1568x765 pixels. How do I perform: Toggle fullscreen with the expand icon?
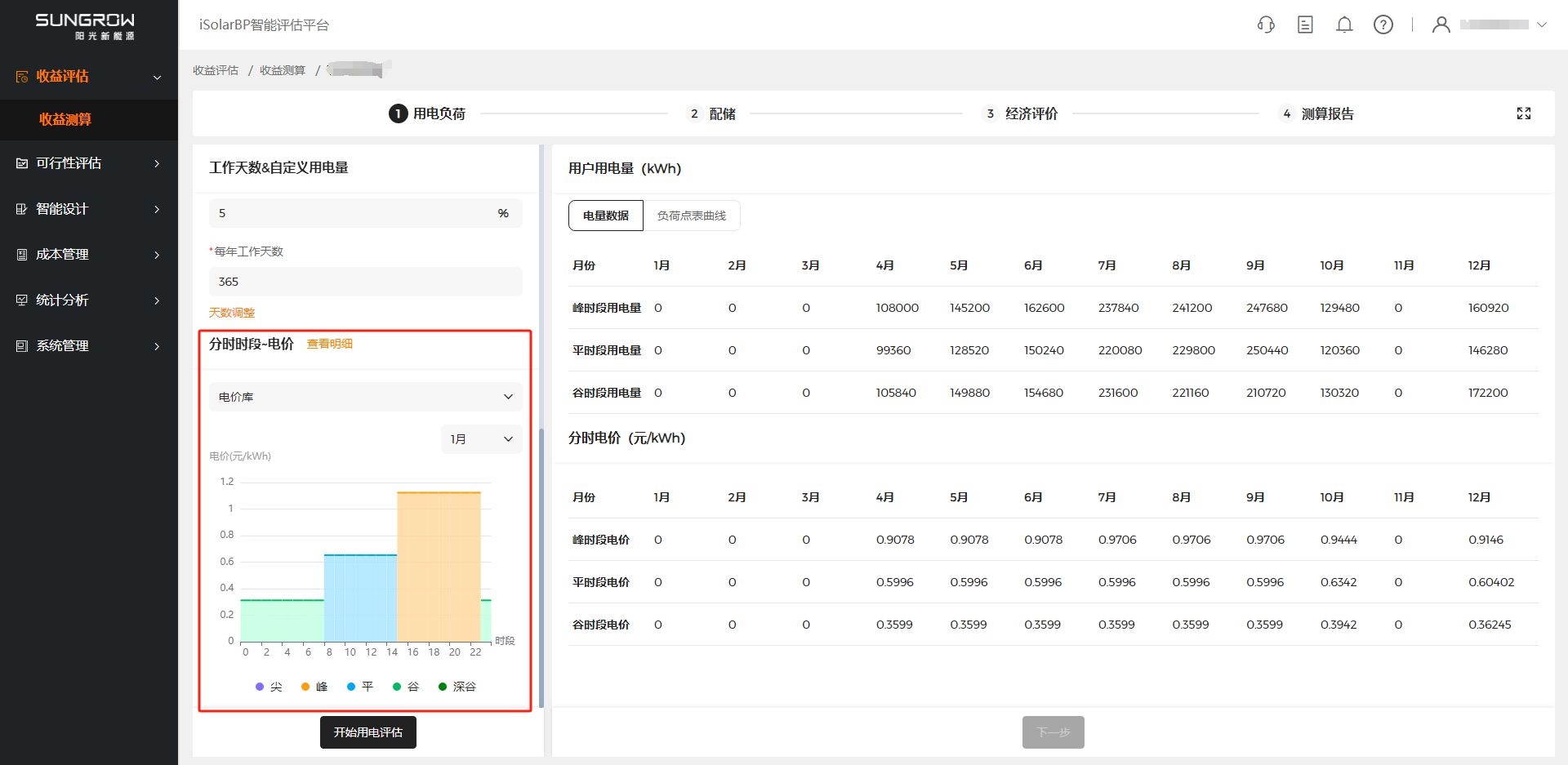coord(1524,113)
